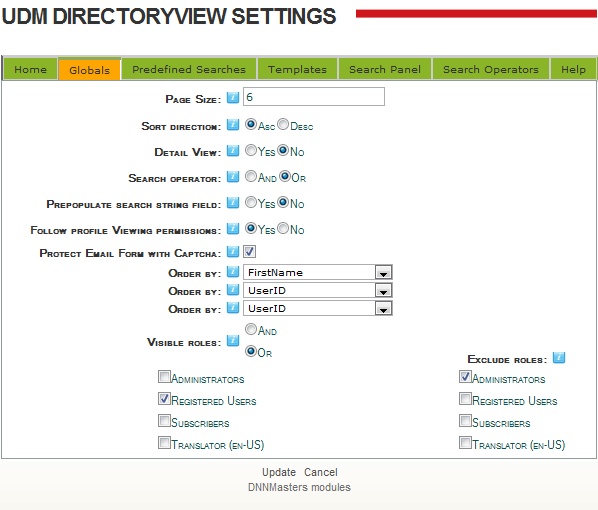Image resolution: width=598 pixels, height=510 pixels.
Task: Check Subscribers under Visible Roles
Action: click(x=164, y=421)
